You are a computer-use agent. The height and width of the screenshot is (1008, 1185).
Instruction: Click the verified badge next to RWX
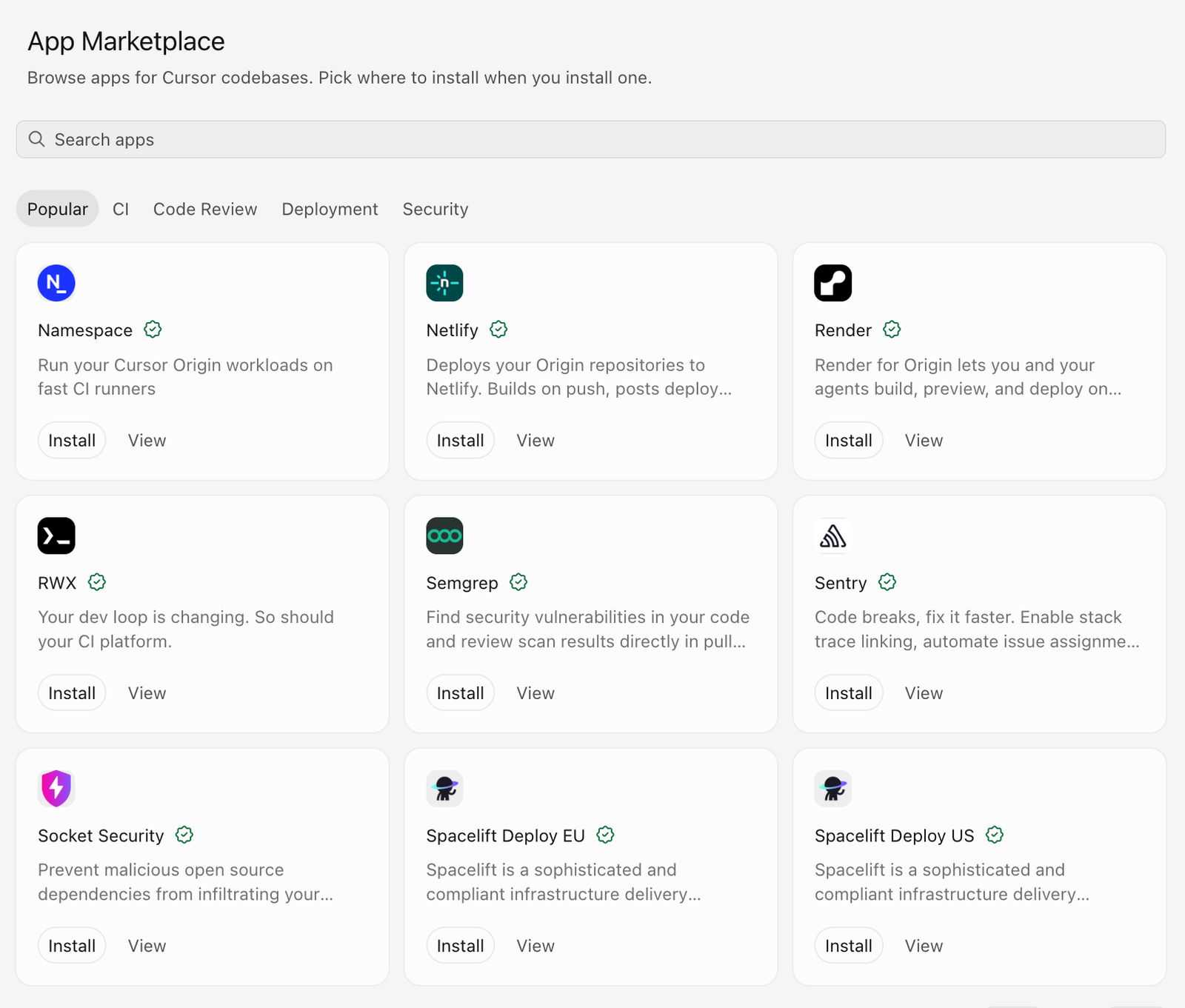(97, 582)
